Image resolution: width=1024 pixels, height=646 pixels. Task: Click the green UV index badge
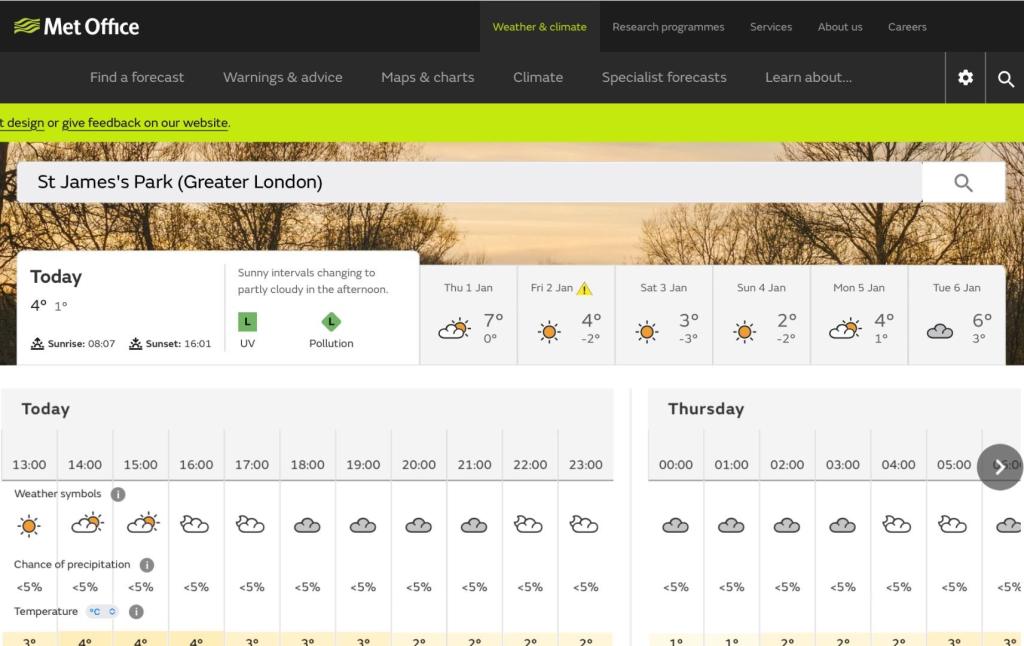pos(247,322)
